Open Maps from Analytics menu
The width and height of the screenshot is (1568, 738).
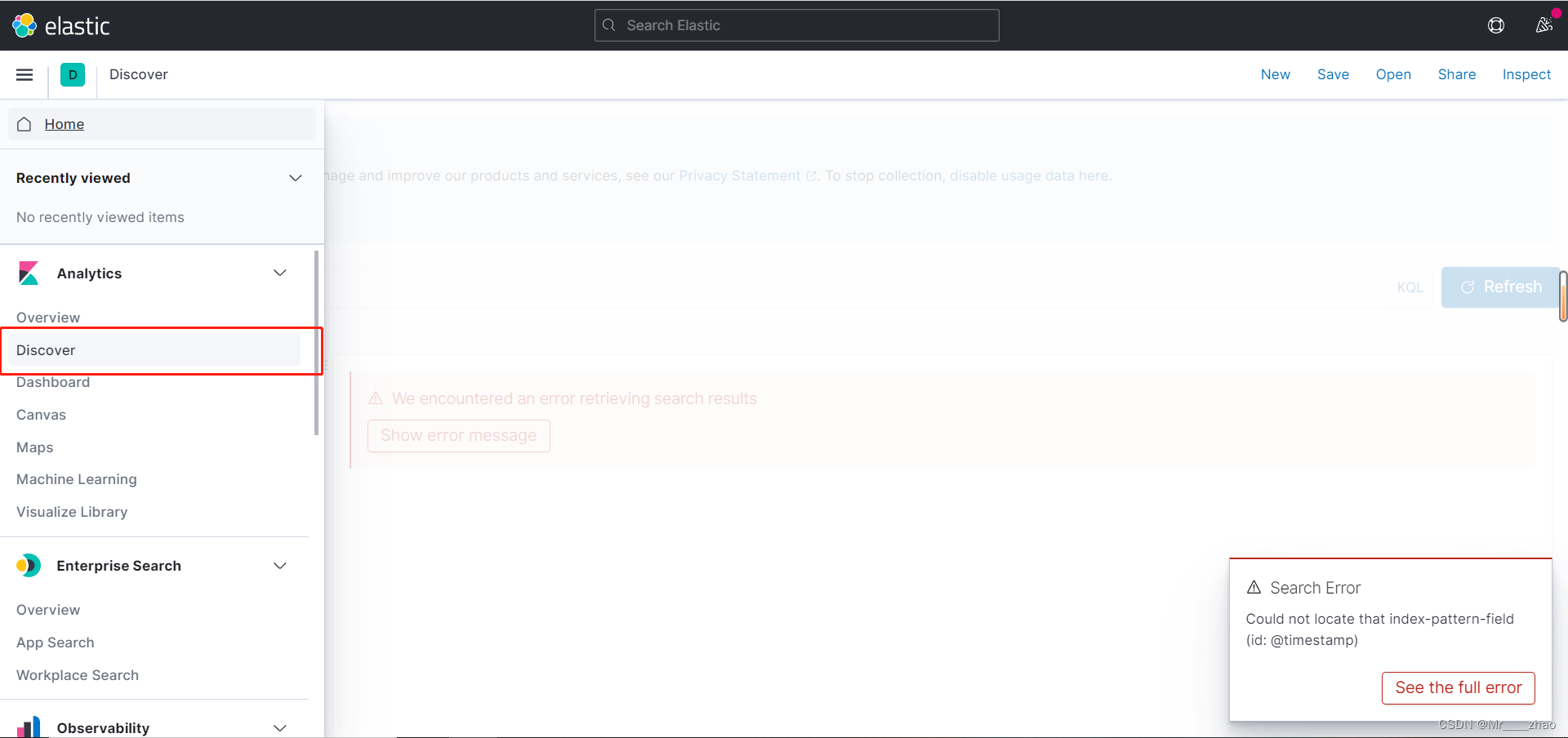[x=34, y=447]
